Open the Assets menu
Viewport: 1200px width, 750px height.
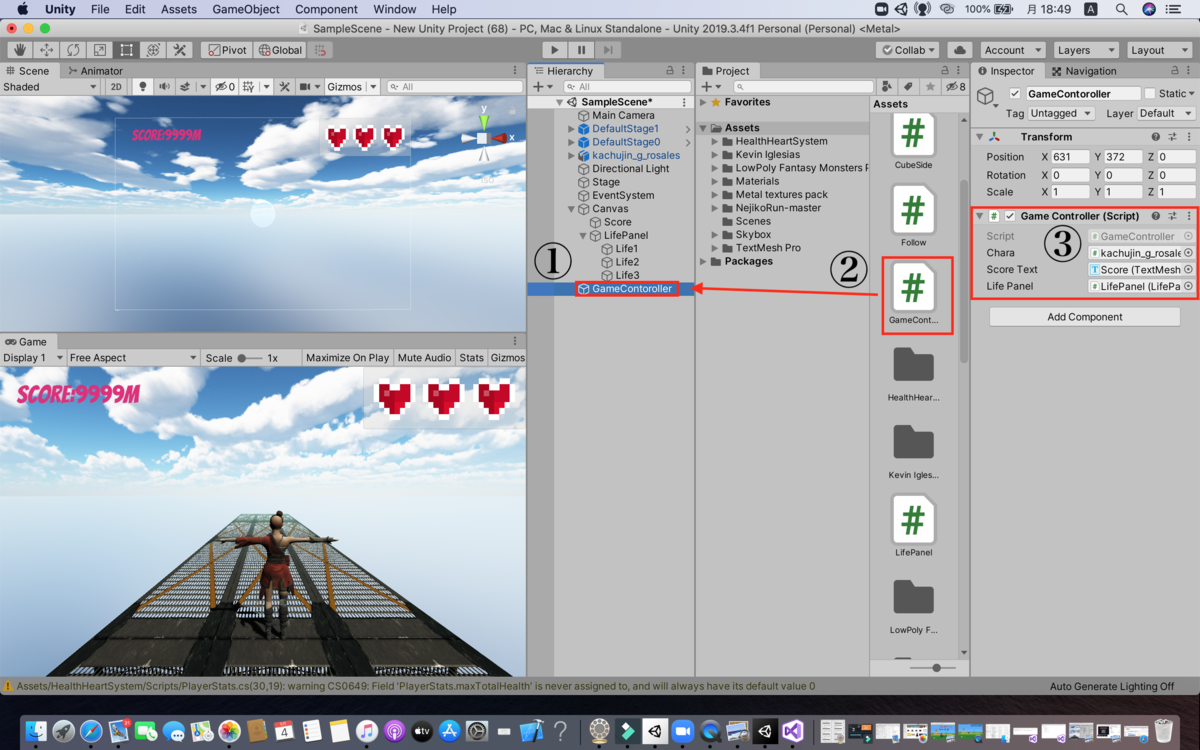click(179, 9)
